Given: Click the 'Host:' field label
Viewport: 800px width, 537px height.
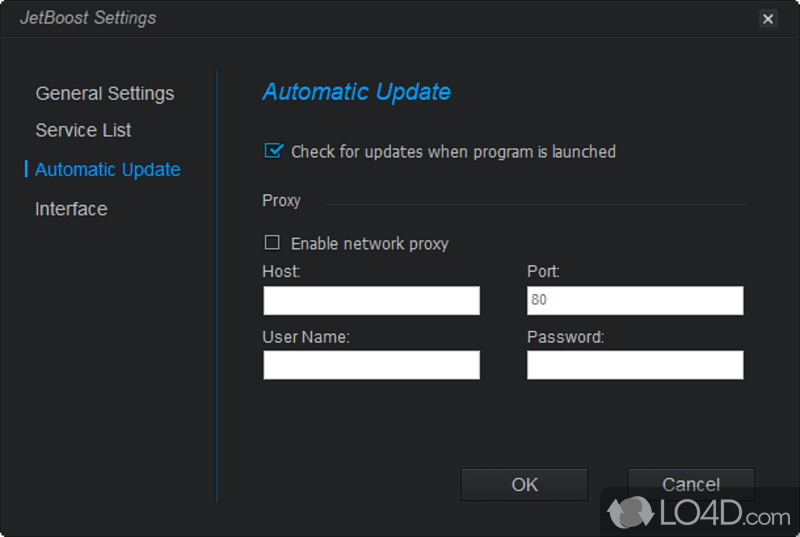Looking at the screenshot, I should 281,271.
